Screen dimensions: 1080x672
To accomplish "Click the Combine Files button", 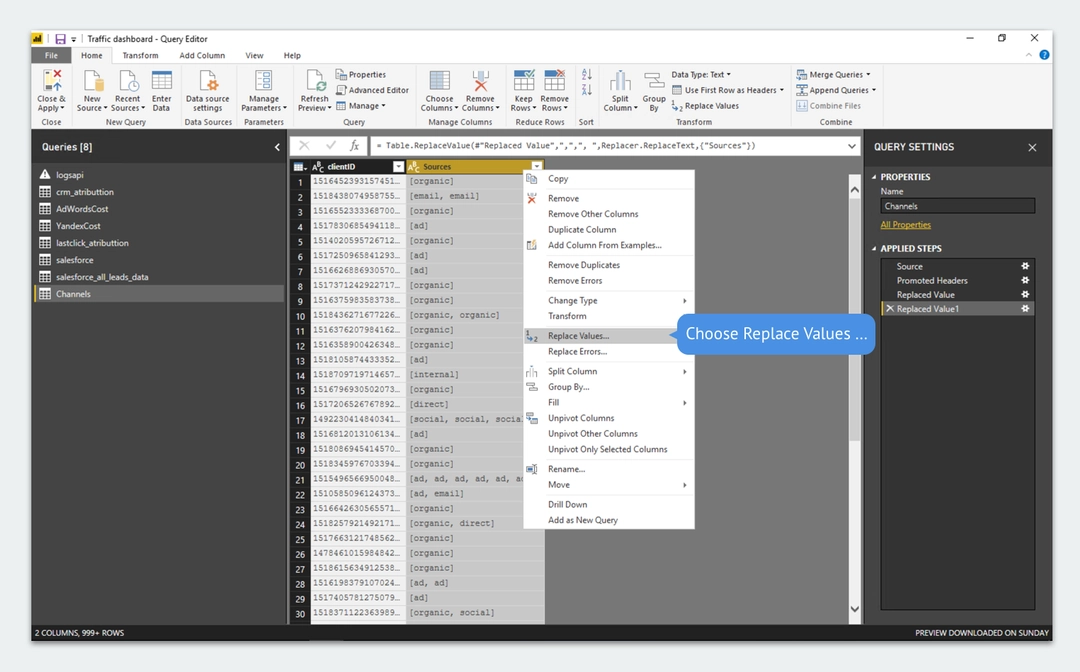I will point(829,106).
